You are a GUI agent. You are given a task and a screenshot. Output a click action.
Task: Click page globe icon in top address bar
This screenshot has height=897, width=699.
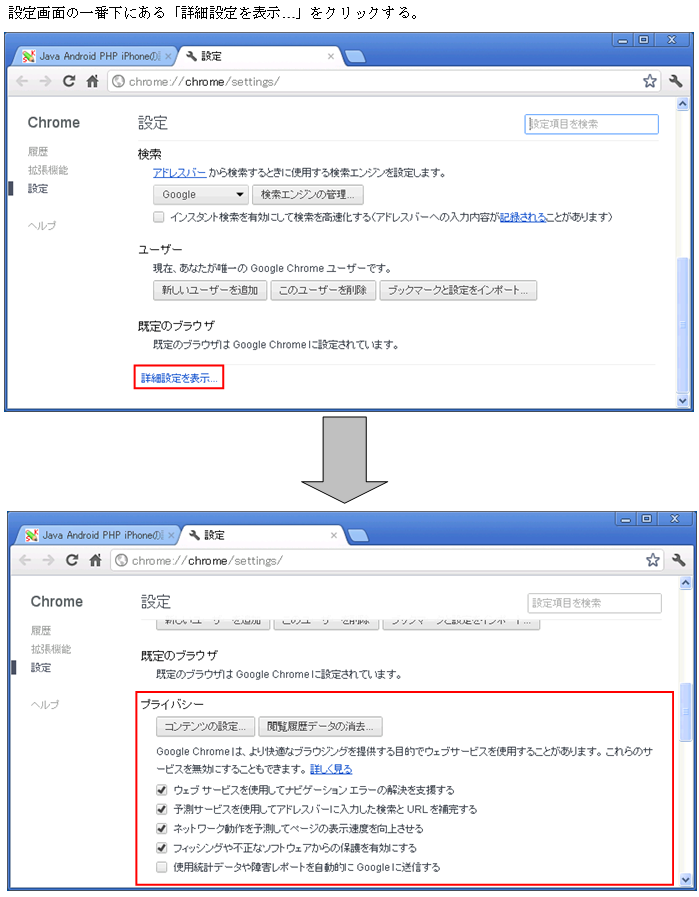pos(118,81)
